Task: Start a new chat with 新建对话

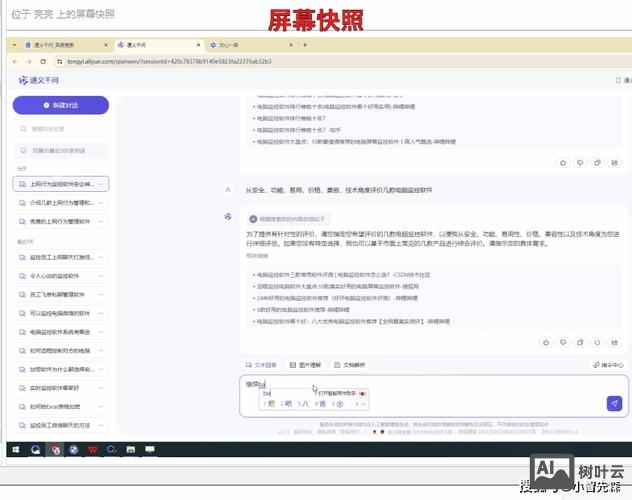Action: tap(61, 105)
